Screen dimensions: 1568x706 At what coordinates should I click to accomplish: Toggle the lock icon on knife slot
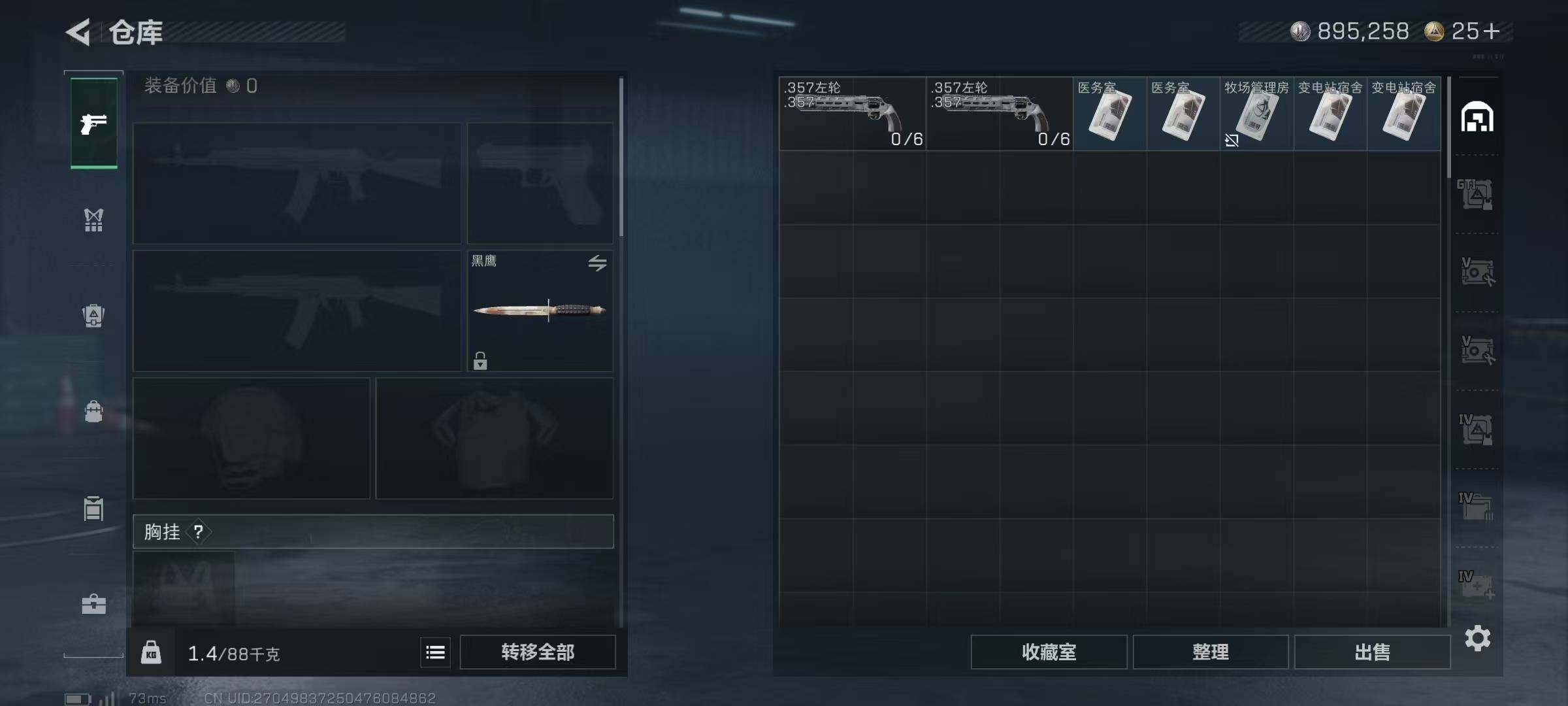pos(480,360)
